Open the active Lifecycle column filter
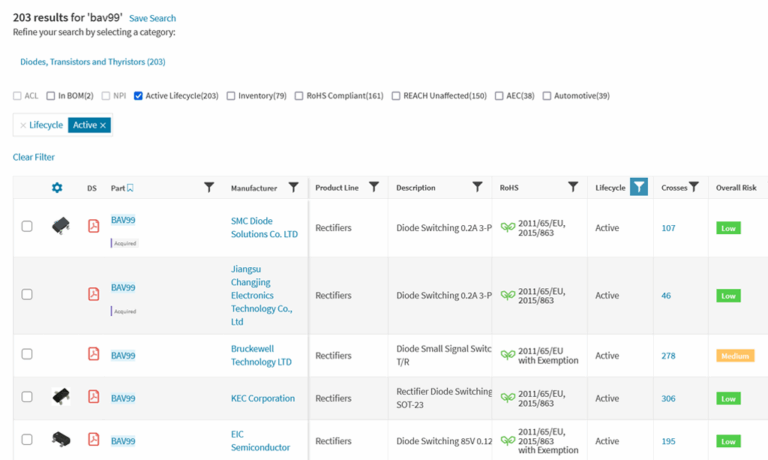 (639, 187)
